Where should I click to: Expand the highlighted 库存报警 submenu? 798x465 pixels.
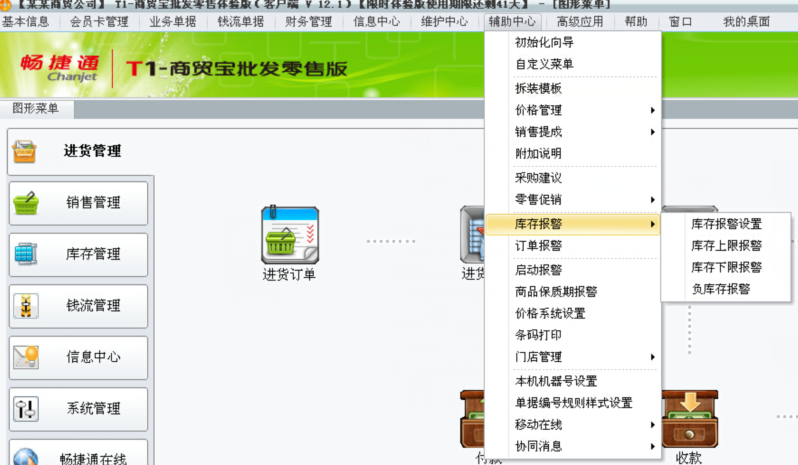coord(573,224)
